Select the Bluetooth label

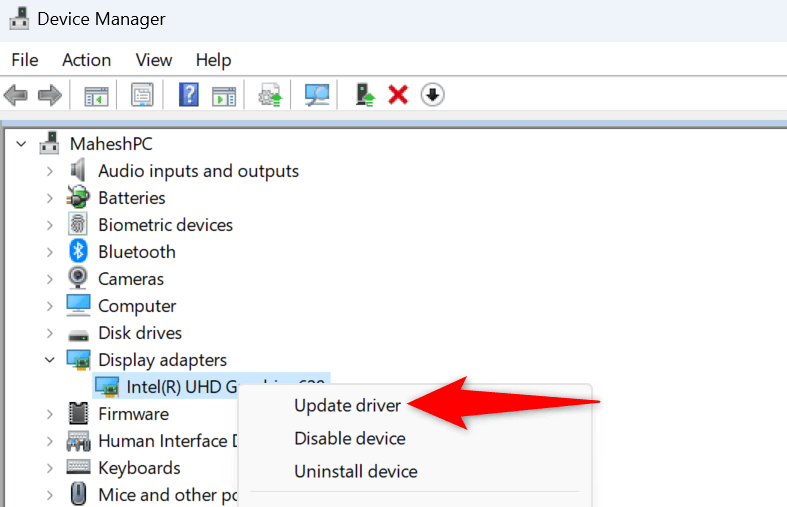(x=137, y=251)
